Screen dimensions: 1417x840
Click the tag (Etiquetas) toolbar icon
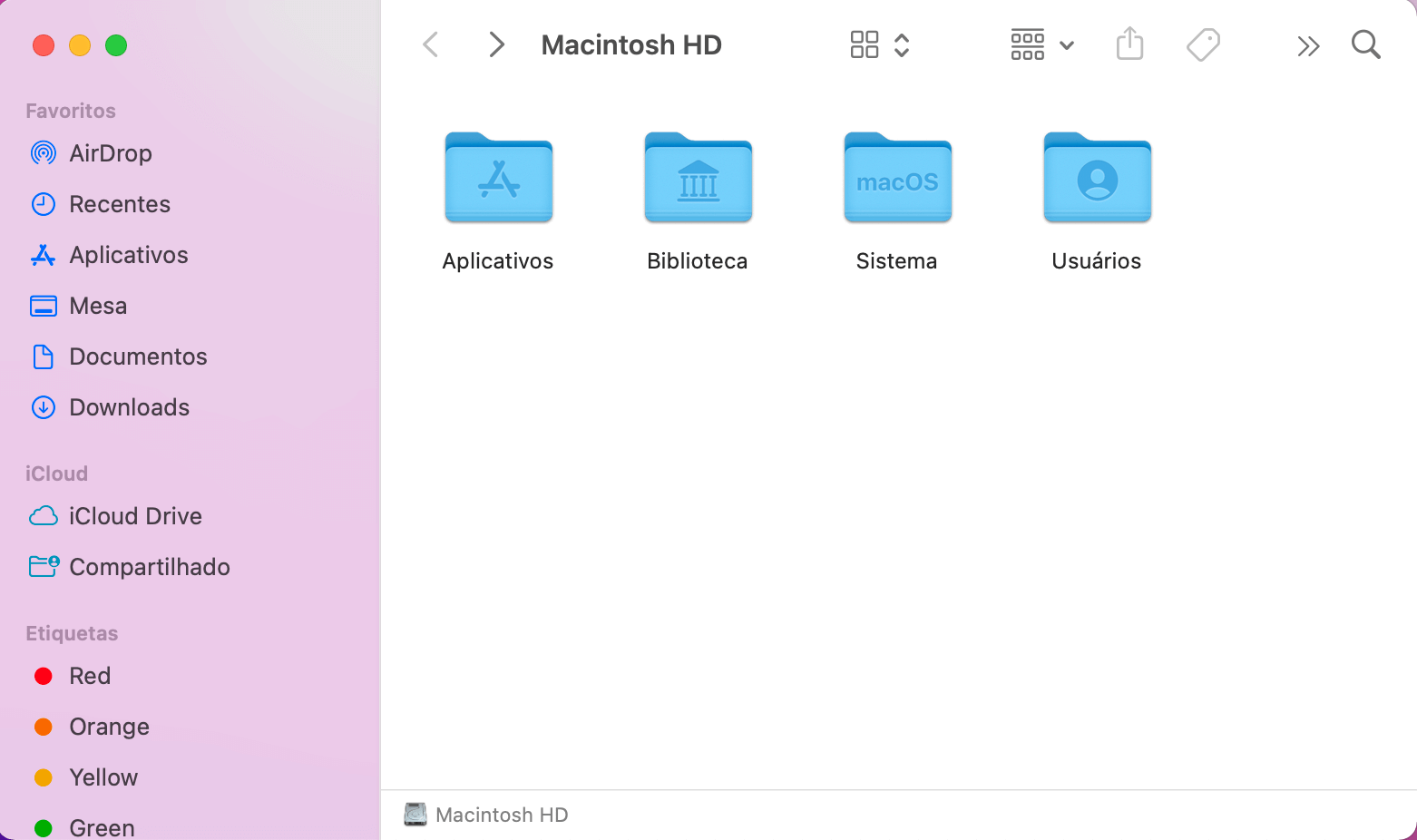point(1203,44)
